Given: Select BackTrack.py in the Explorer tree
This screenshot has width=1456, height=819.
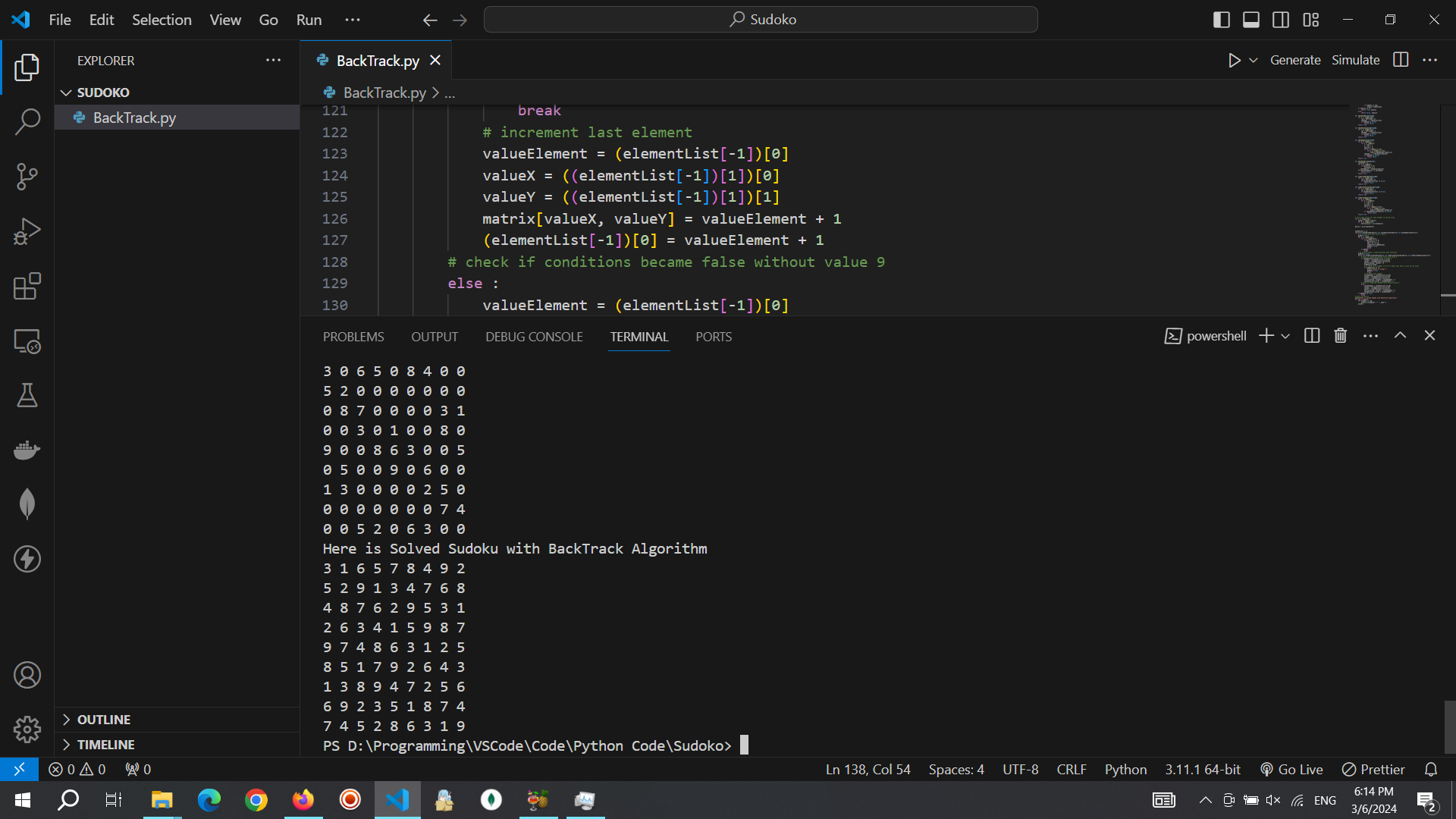Looking at the screenshot, I should (177, 118).
